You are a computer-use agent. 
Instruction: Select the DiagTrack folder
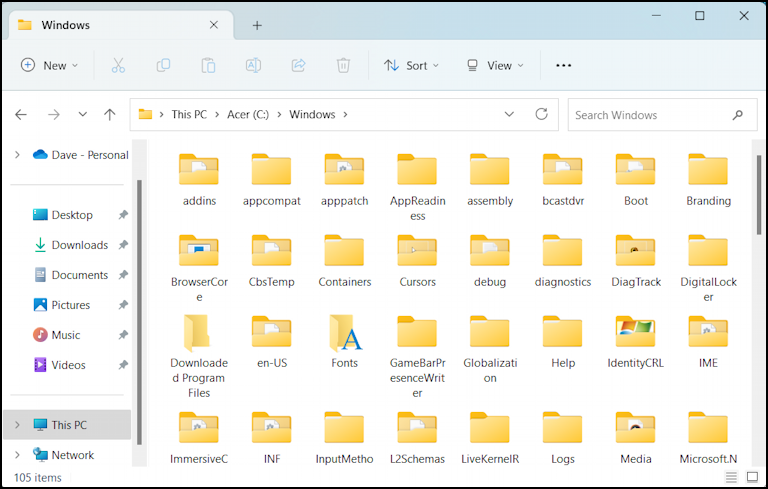tap(635, 261)
